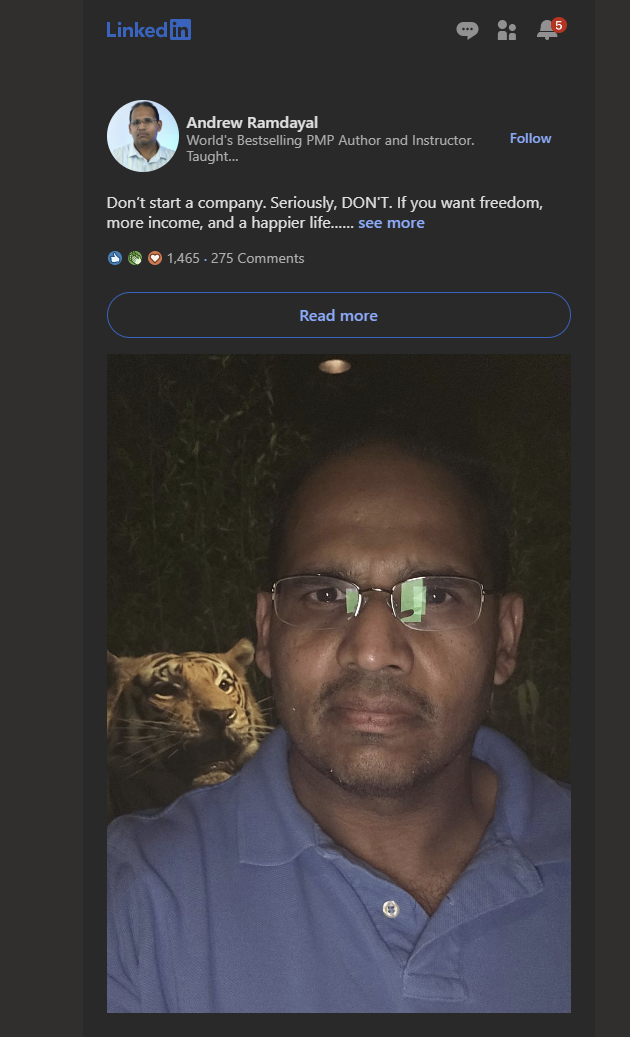Click the World's Bestselling PMP Author headline

coord(330,141)
